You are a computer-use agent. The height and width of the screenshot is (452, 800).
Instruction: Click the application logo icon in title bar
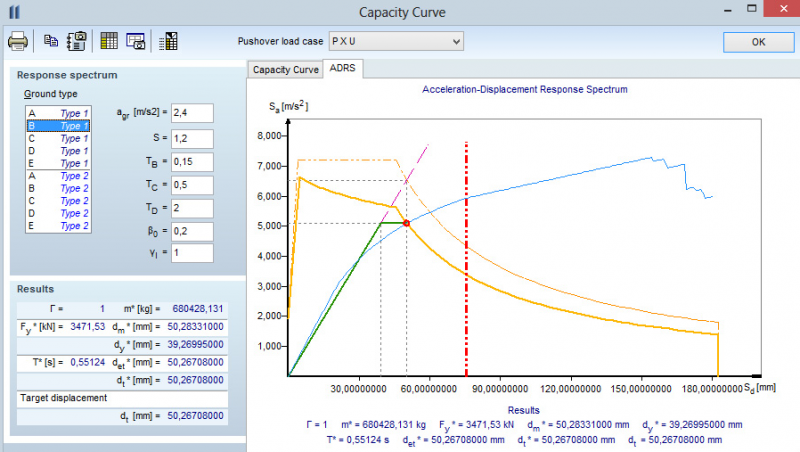pos(14,12)
